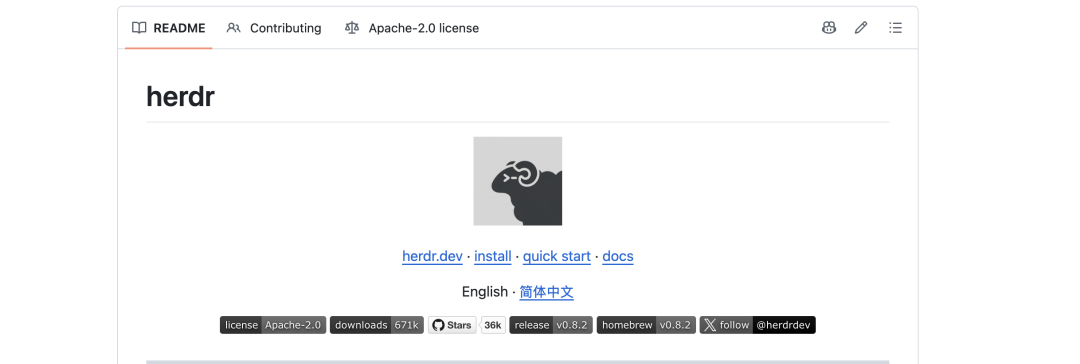Switch to the Contributing tab
This screenshot has width=1080, height=364.
point(274,28)
